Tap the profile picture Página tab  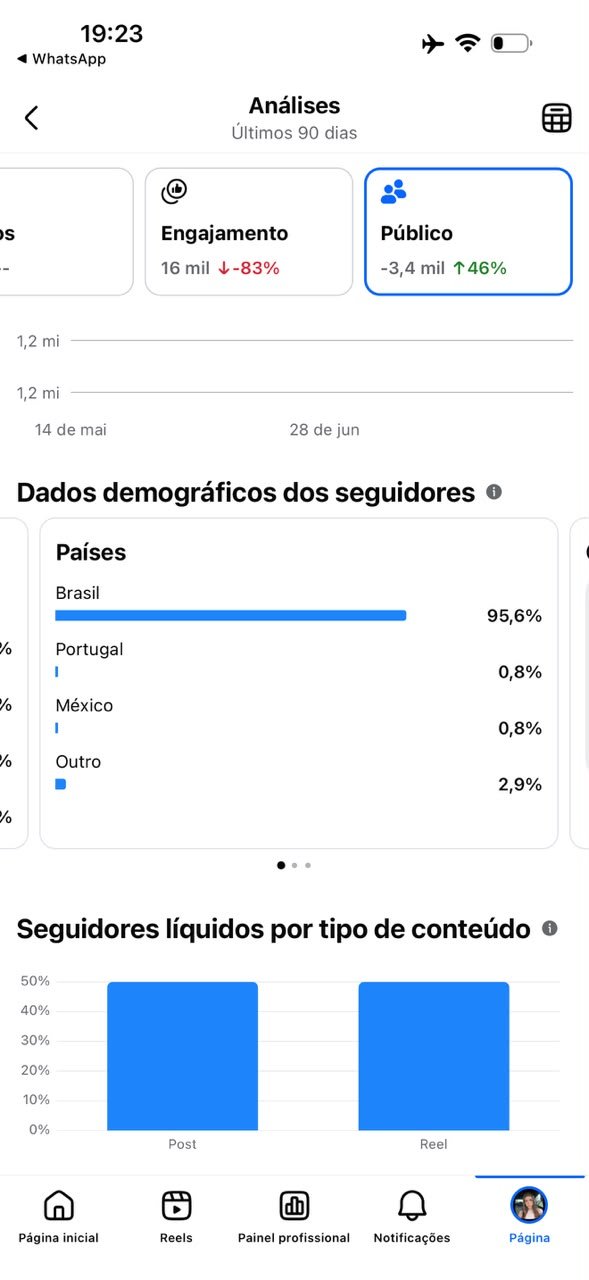pyautogui.click(x=529, y=1205)
